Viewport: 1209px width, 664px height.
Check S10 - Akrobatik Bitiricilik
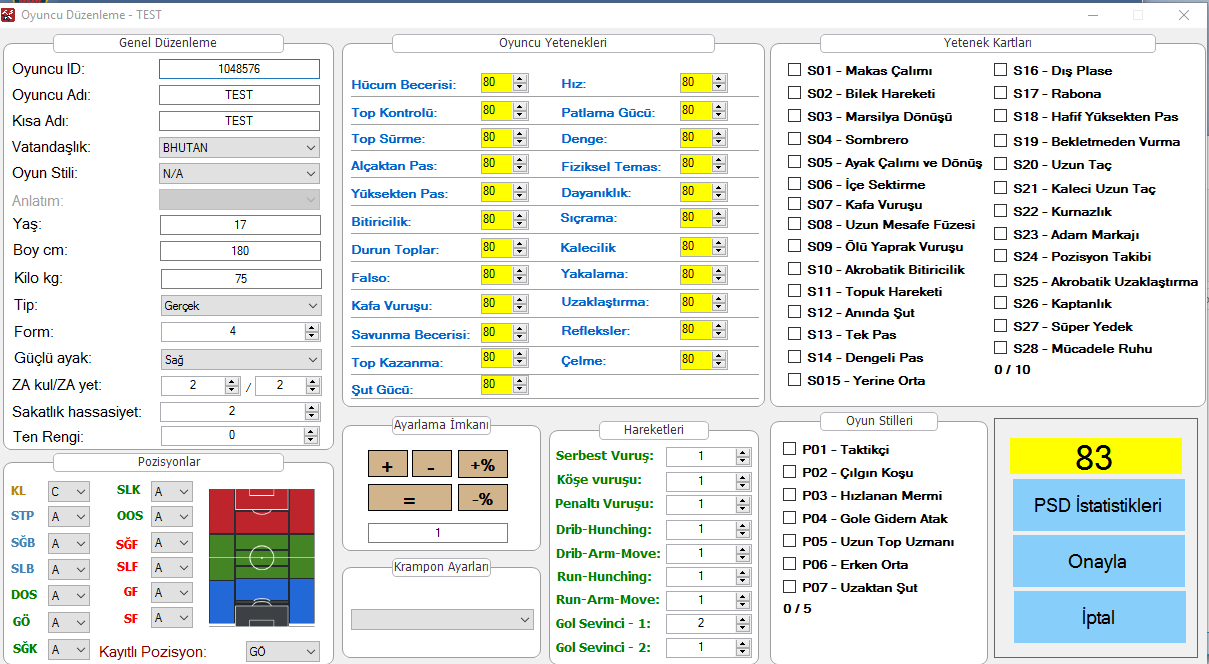pyautogui.click(x=795, y=269)
